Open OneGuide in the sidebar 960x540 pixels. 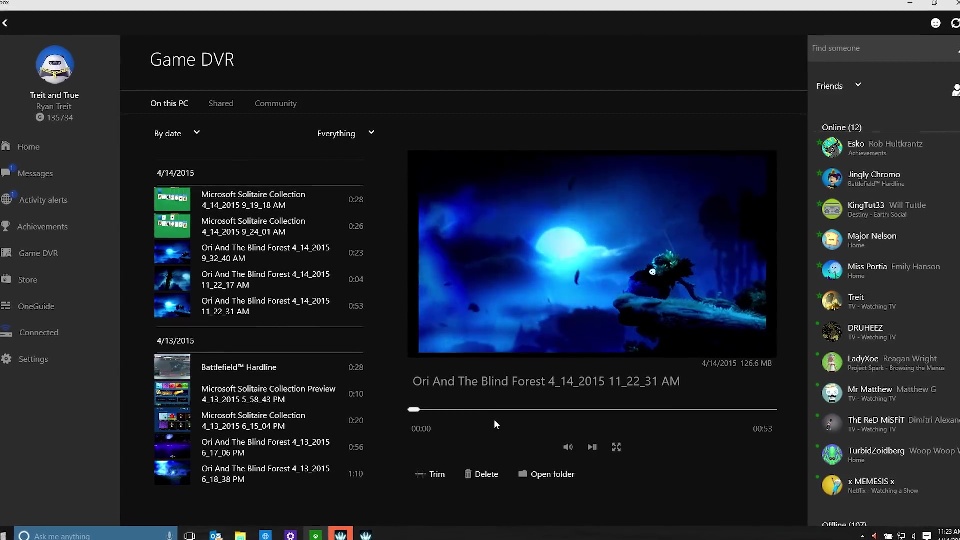36,306
